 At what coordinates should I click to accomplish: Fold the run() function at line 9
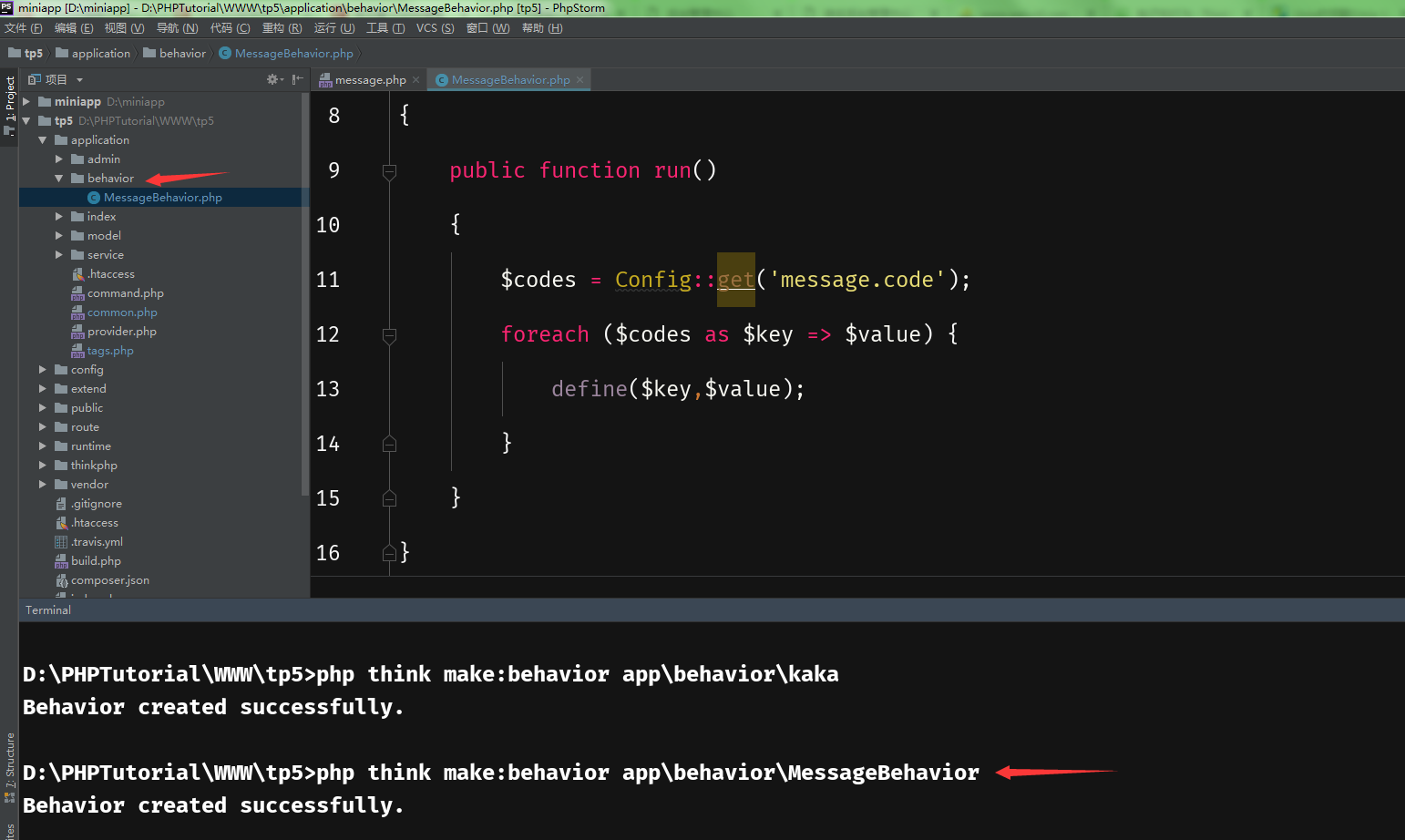tap(389, 170)
